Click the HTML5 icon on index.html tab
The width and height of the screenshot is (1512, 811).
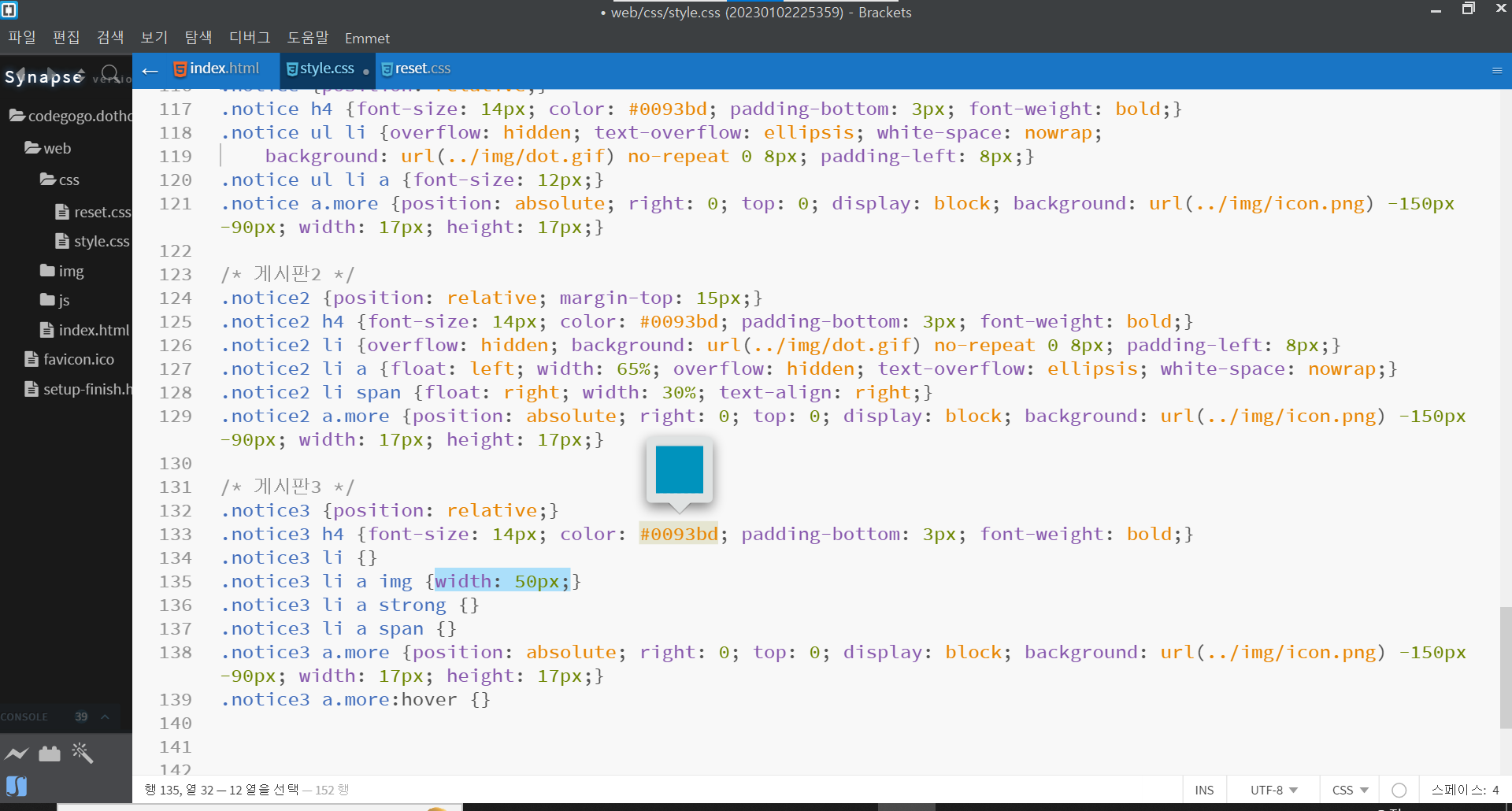coord(180,69)
